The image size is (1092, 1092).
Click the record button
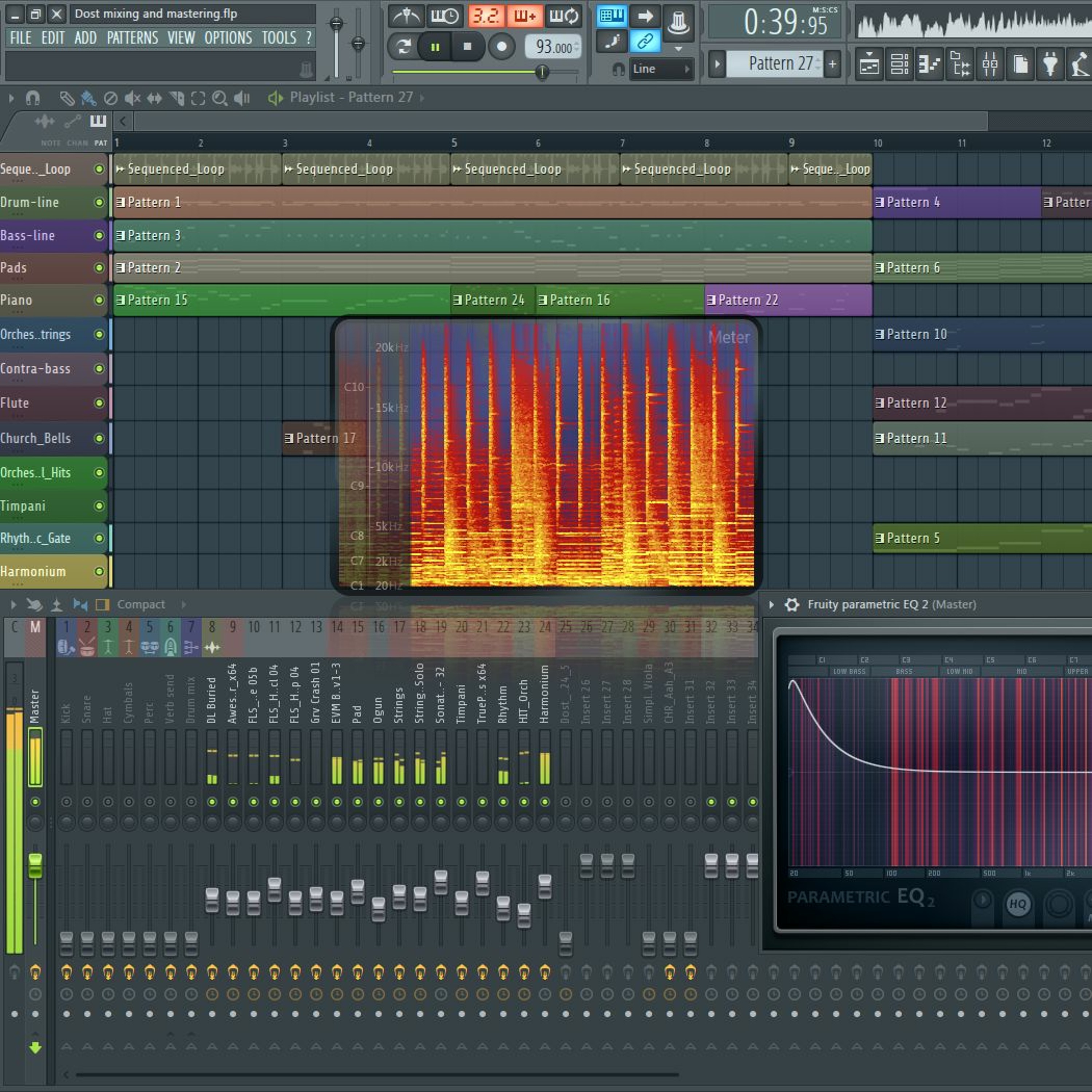tap(501, 47)
